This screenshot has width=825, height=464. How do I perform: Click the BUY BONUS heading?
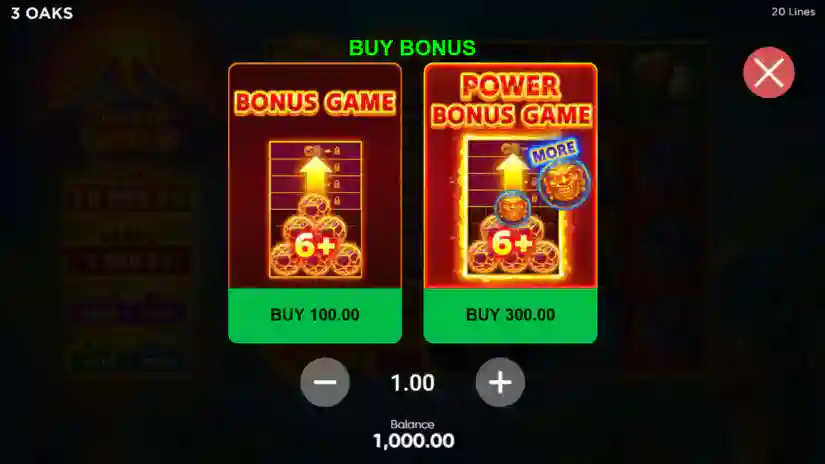point(412,48)
